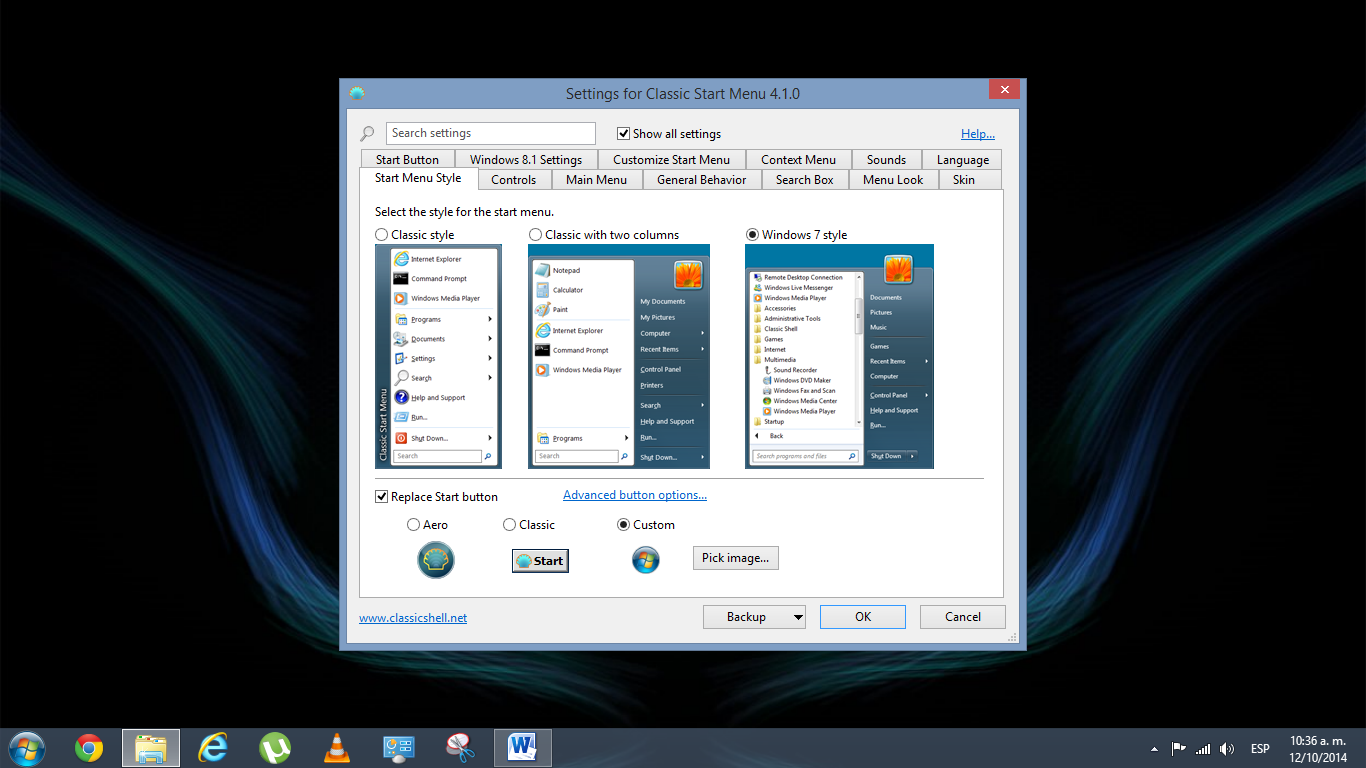Image resolution: width=1366 pixels, height=768 pixels.
Task: Select Classic with two columns radio button
Action: (x=536, y=234)
